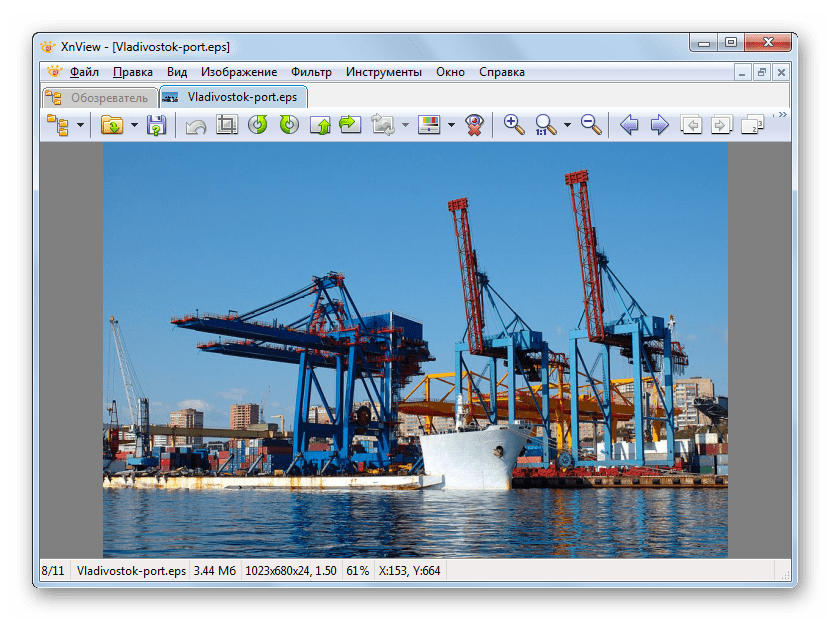Go to previous image with left arrow
The image size is (831, 621).
[x=629, y=125]
